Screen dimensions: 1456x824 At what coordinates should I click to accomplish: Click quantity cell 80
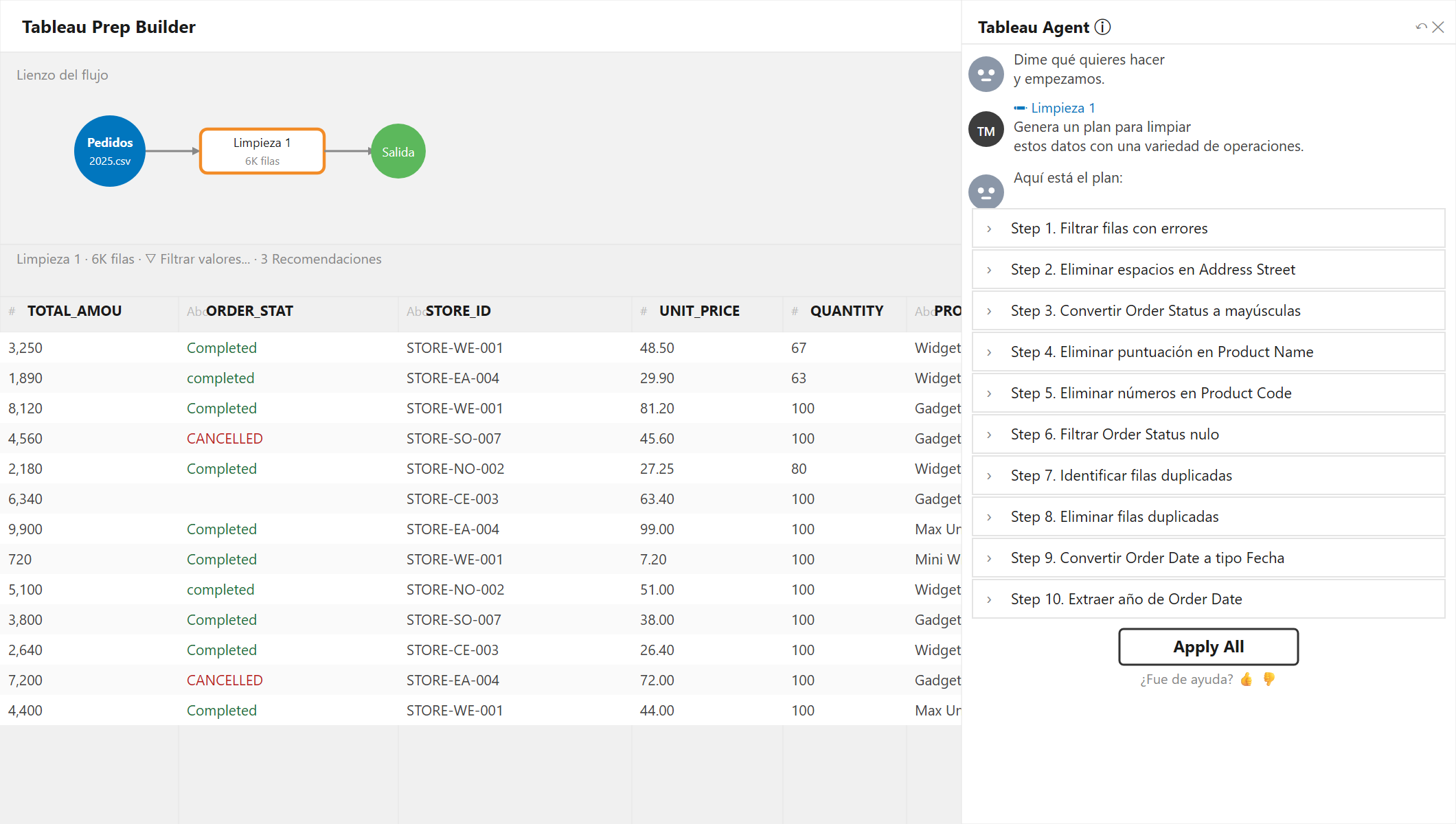(799, 469)
